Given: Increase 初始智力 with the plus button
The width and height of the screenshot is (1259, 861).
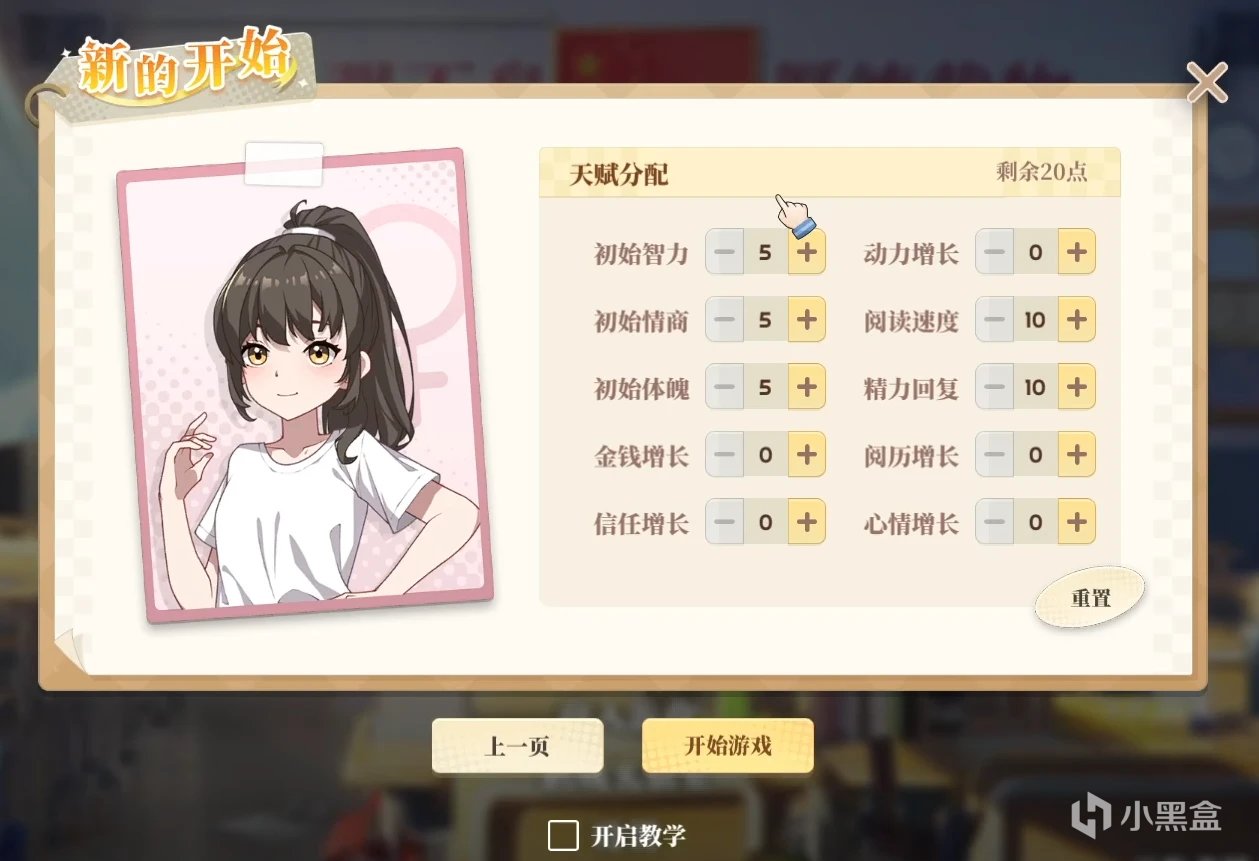Looking at the screenshot, I should 807,252.
